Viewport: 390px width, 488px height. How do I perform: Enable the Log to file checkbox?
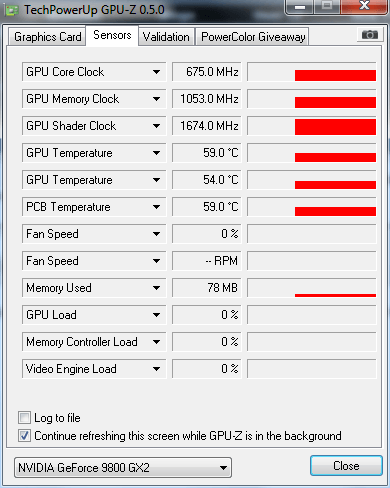coord(24,417)
